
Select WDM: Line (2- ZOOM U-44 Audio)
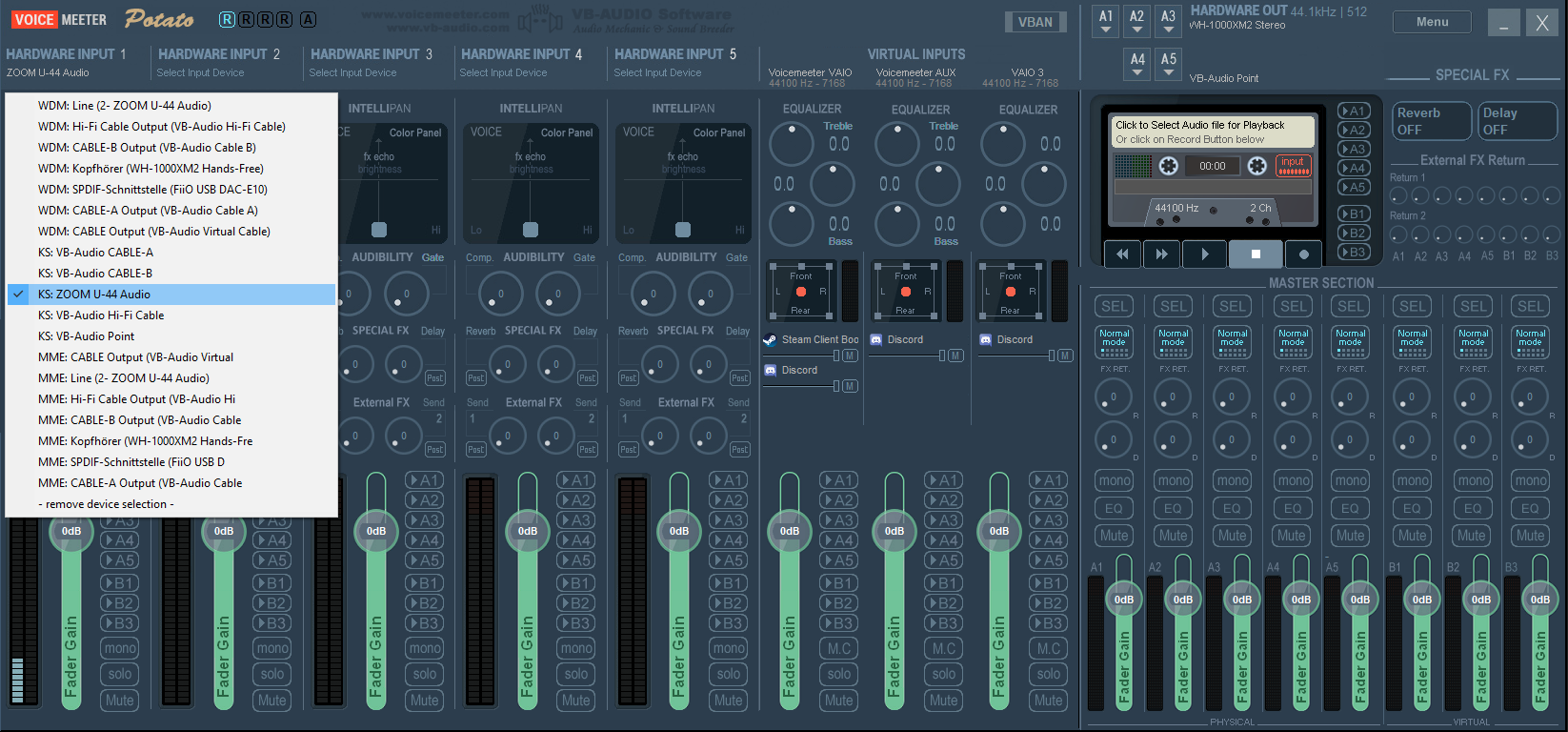171,106
